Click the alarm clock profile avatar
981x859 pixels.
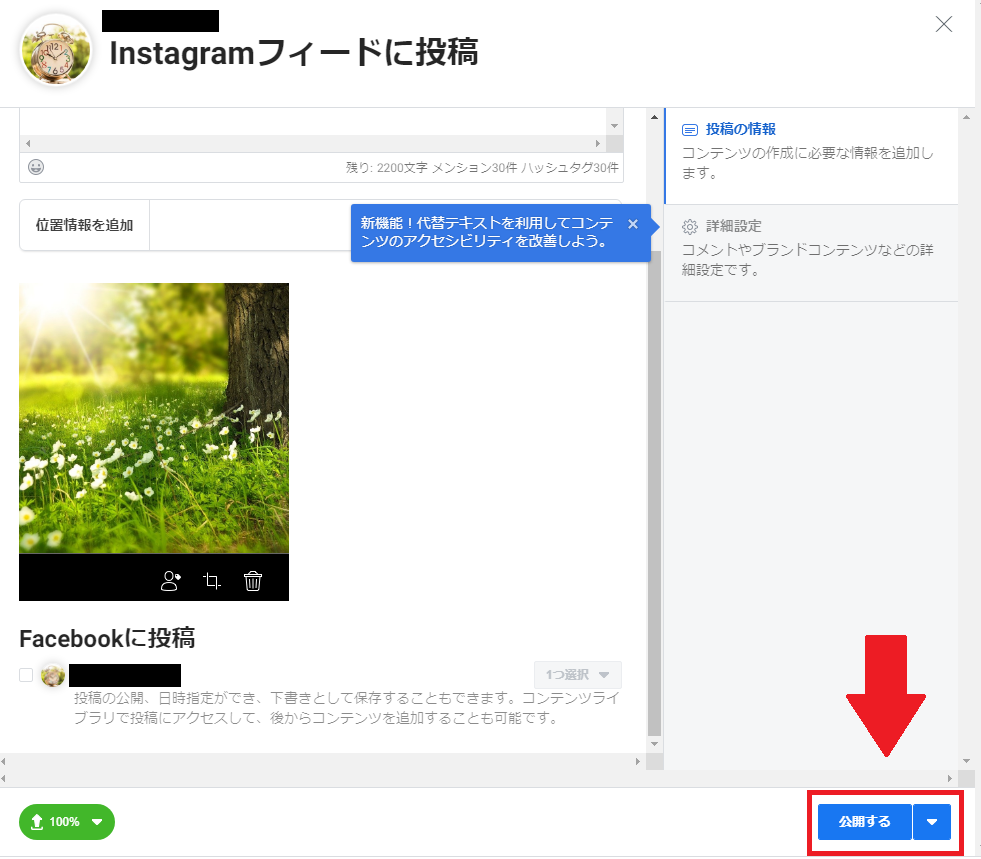coord(56,50)
